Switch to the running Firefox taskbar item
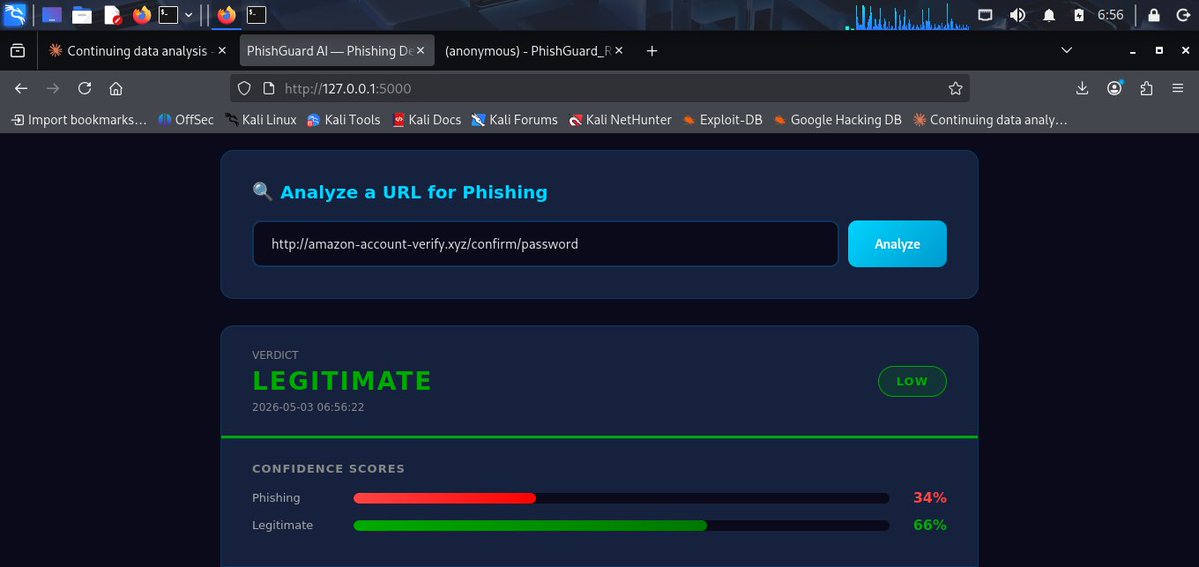This screenshot has height=567, width=1199. tap(226, 15)
